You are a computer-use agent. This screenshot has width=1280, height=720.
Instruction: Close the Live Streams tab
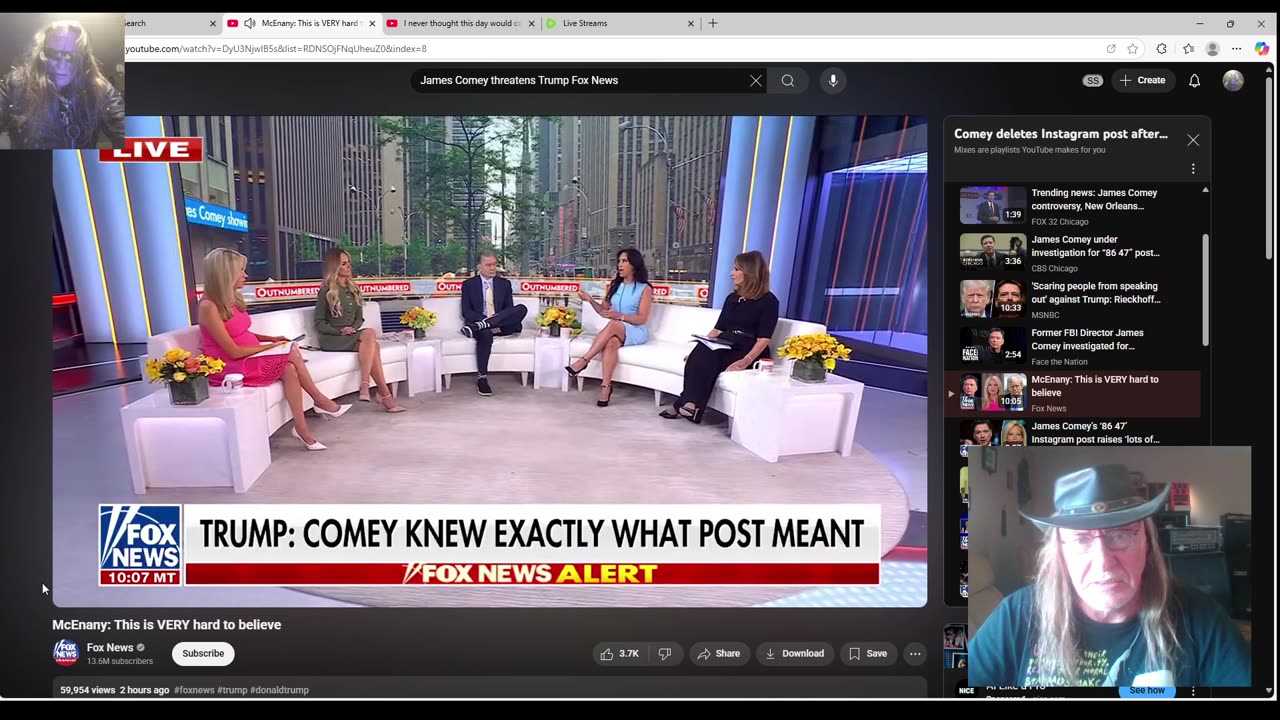[690, 23]
